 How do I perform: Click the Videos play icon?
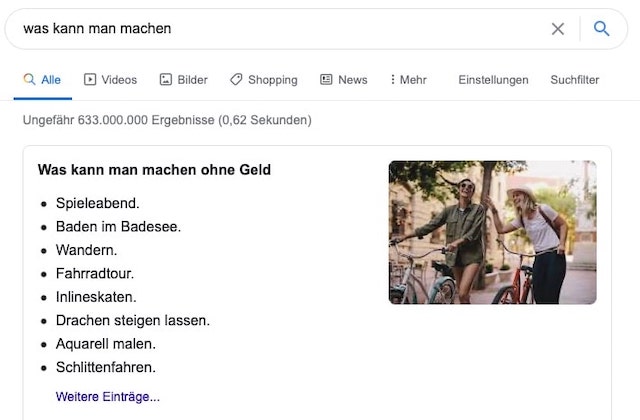(90, 80)
